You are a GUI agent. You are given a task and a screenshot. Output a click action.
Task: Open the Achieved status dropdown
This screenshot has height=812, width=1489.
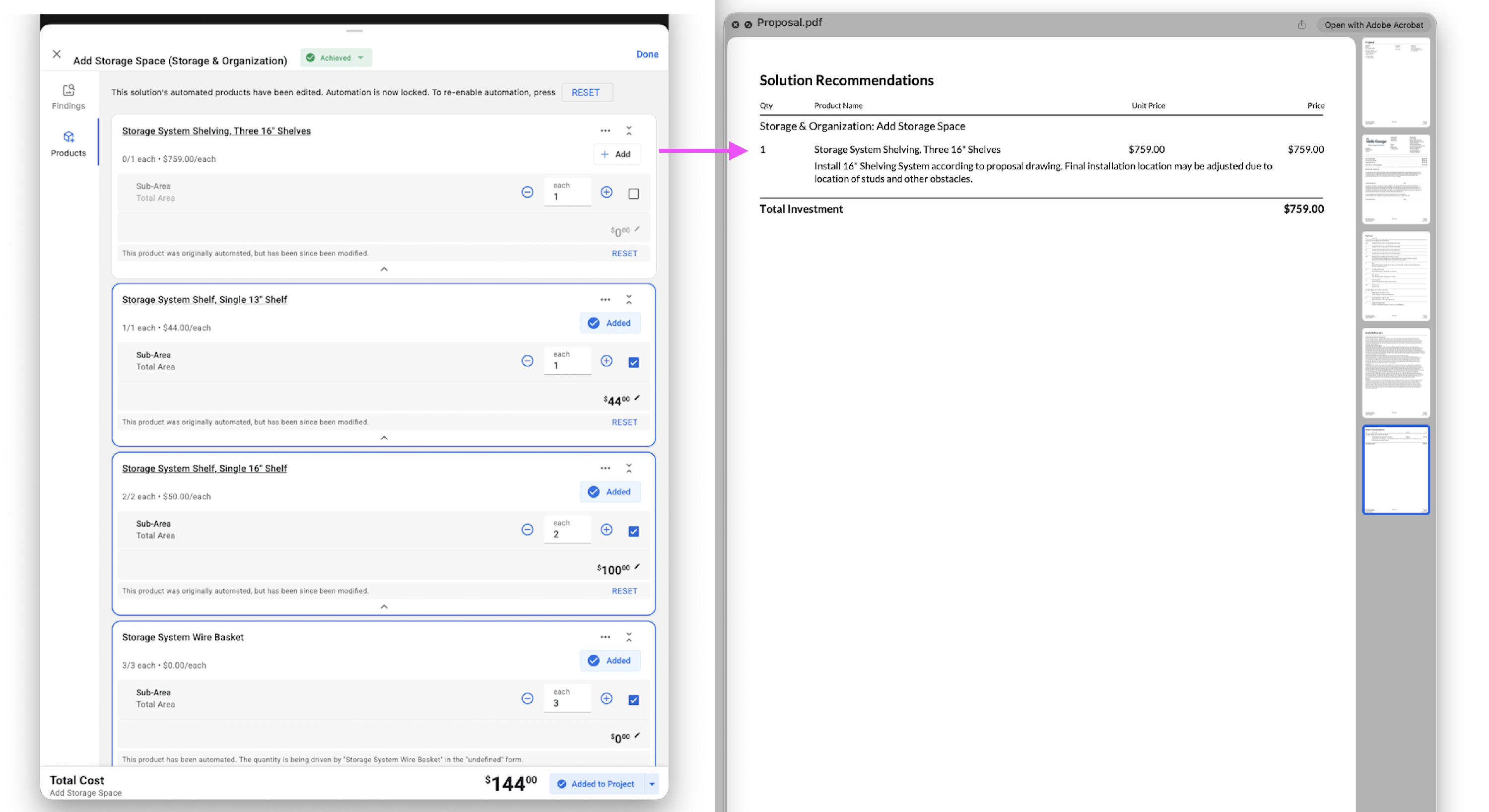coord(336,58)
